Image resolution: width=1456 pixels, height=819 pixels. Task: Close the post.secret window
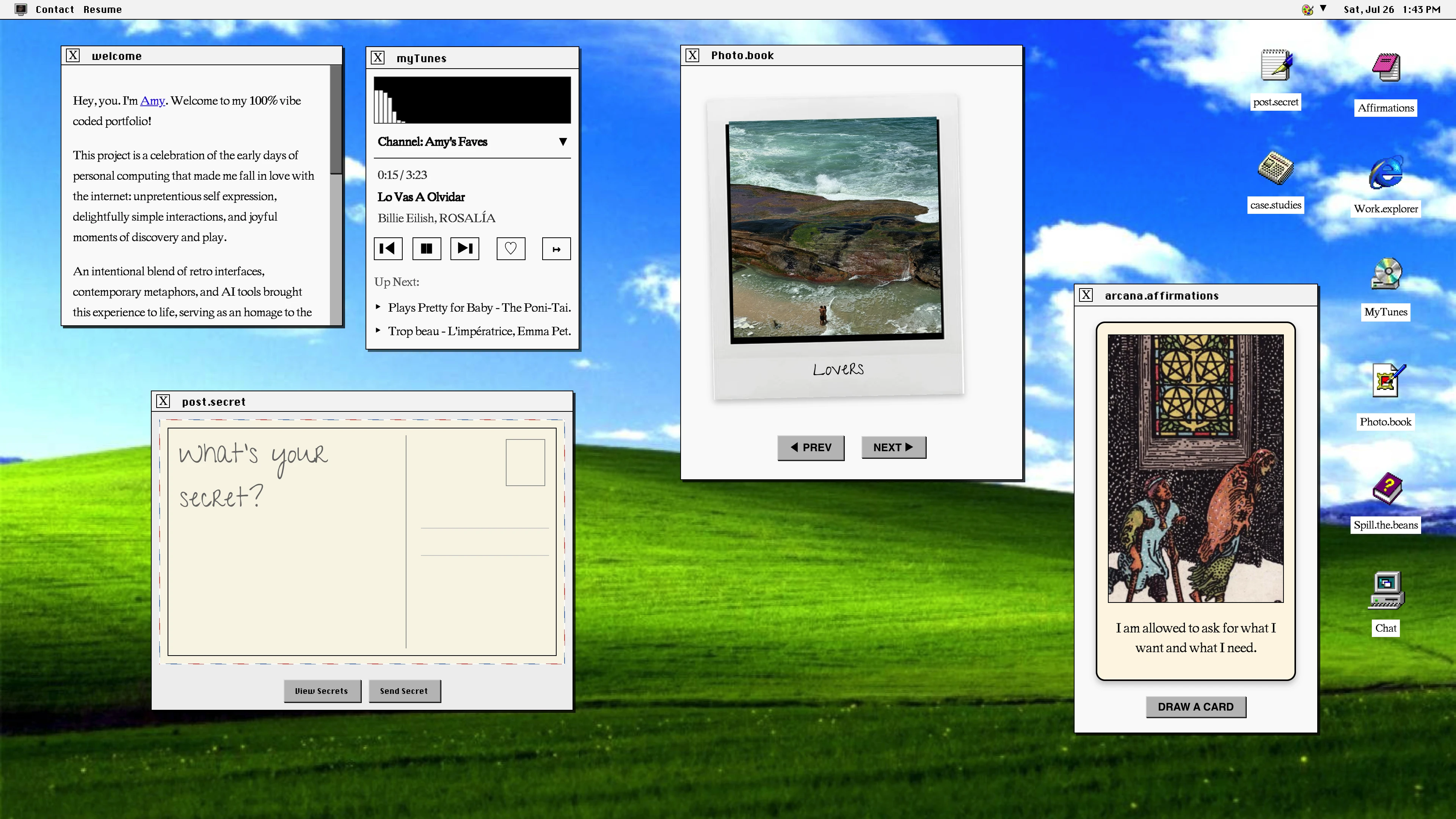click(163, 401)
